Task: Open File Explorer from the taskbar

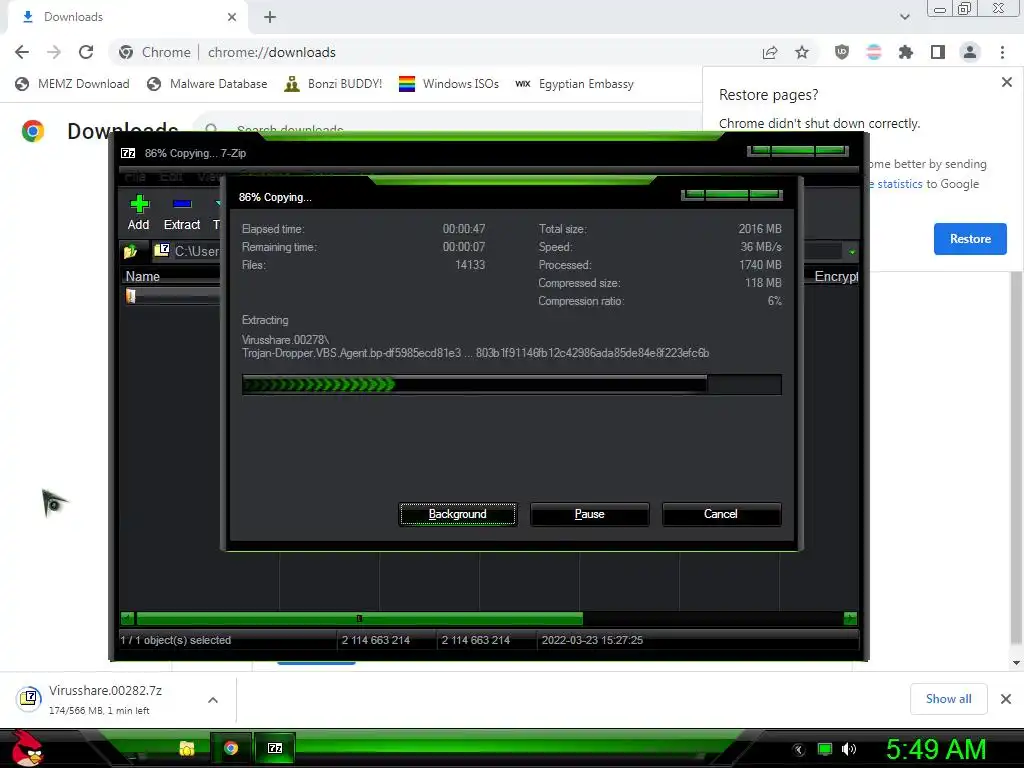Action: click(x=187, y=748)
